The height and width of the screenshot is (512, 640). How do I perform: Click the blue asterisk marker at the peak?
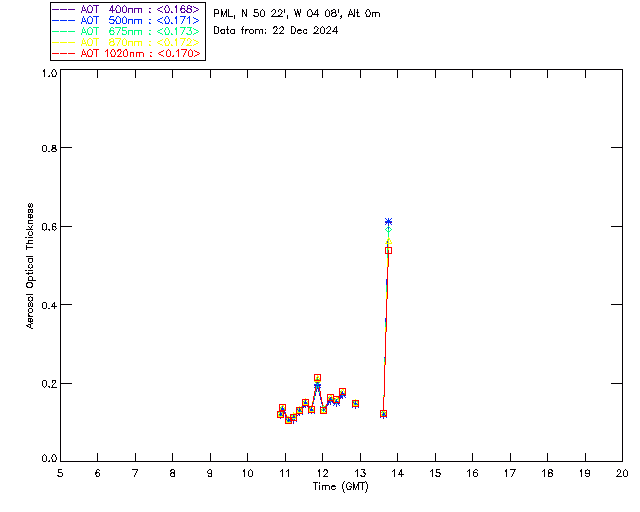pyautogui.click(x=389, y=222)
